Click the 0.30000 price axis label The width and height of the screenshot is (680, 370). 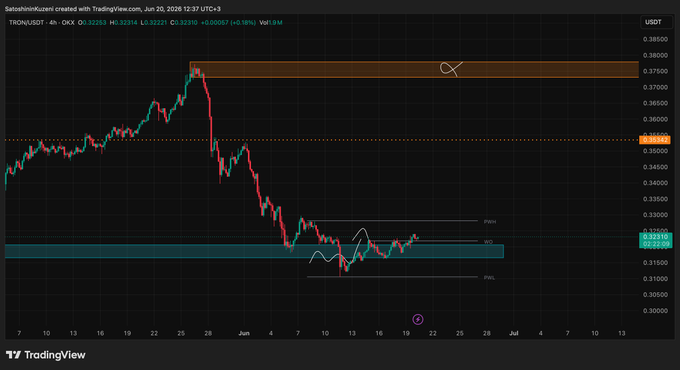coord(655,311)
